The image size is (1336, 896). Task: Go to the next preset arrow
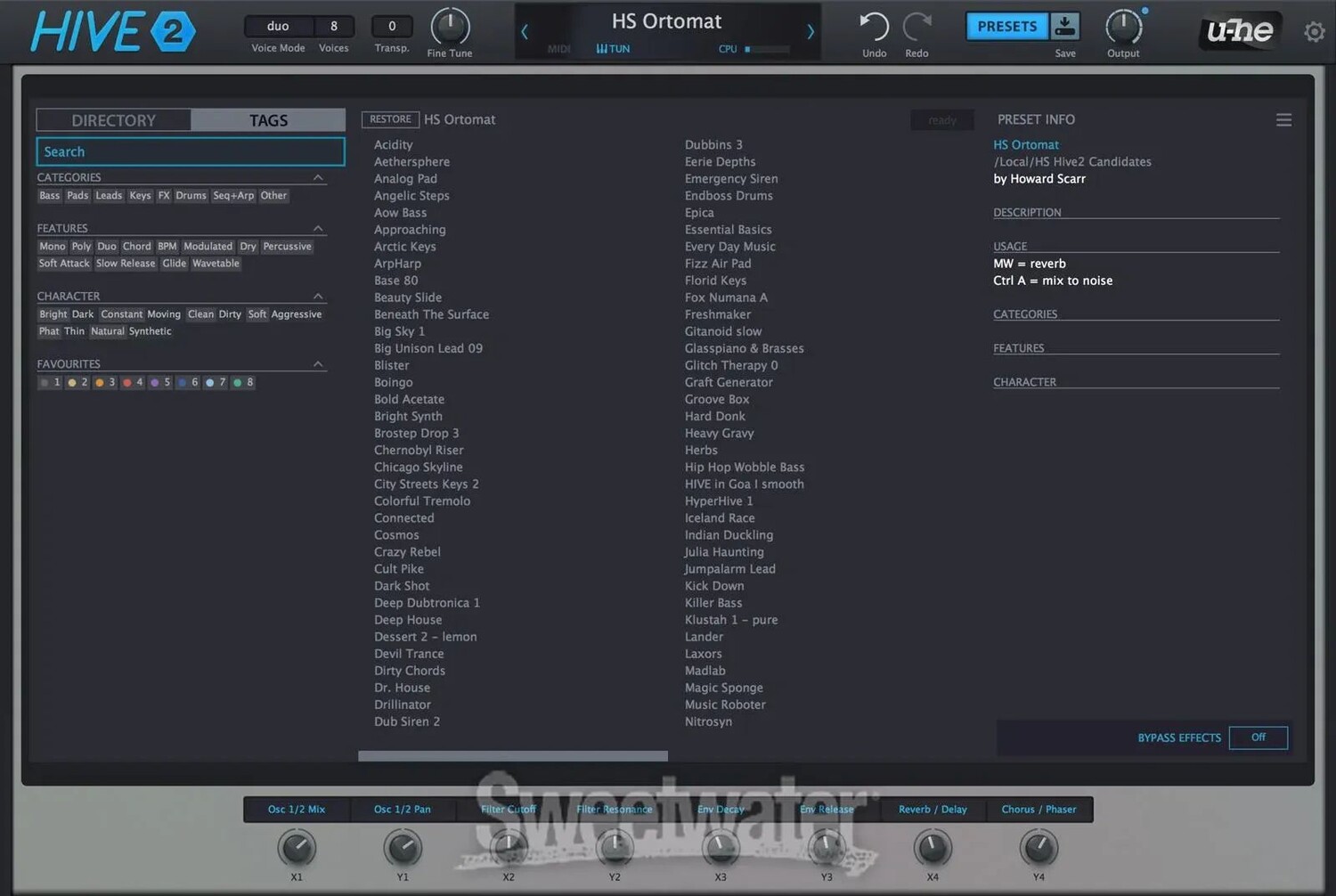810,32
